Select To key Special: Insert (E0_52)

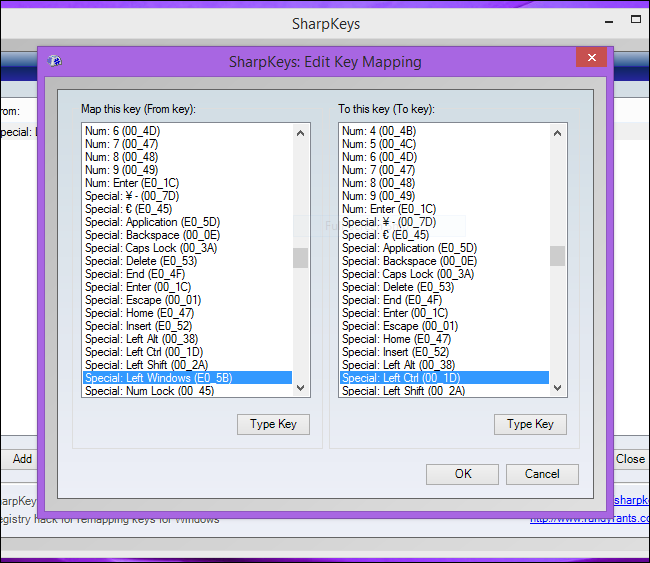(444, 352)
